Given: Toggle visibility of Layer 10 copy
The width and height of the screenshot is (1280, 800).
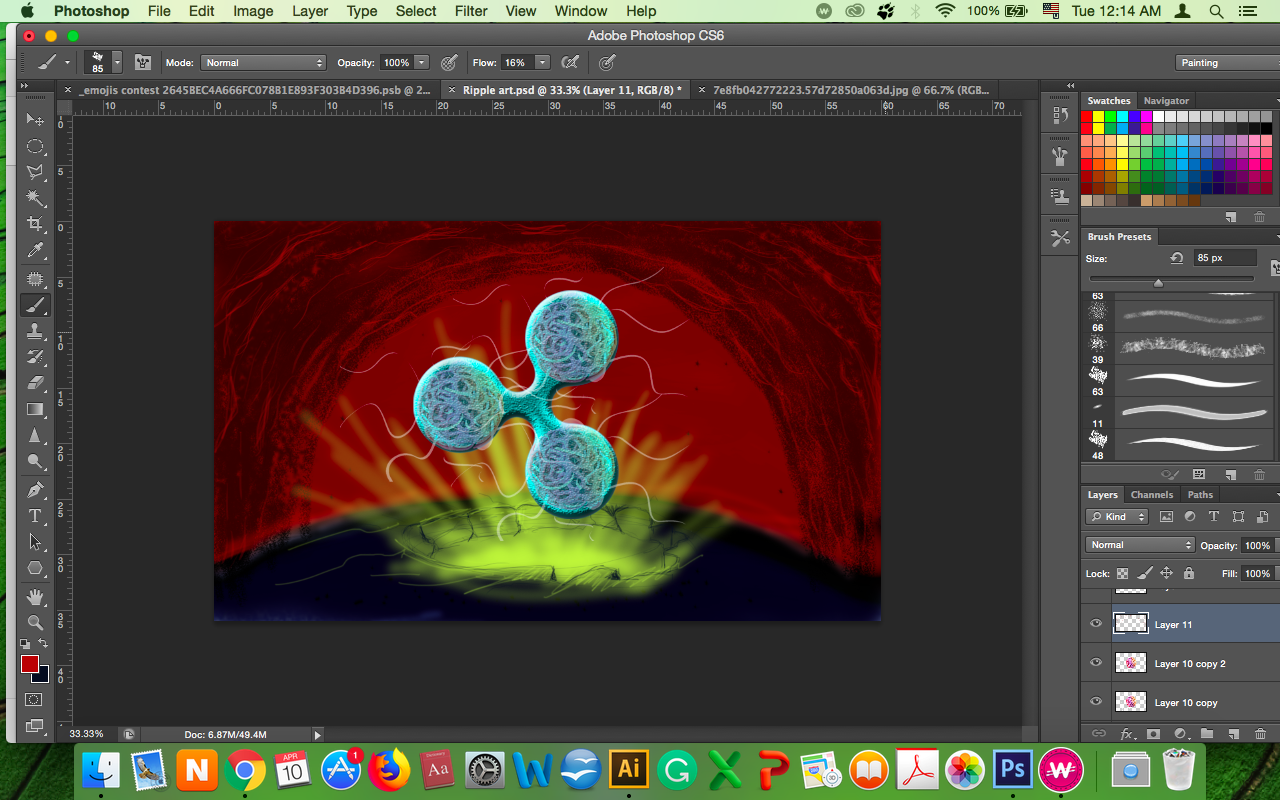Looking at the screenshot, I should pyautogui.click(x=1096, y=702).
